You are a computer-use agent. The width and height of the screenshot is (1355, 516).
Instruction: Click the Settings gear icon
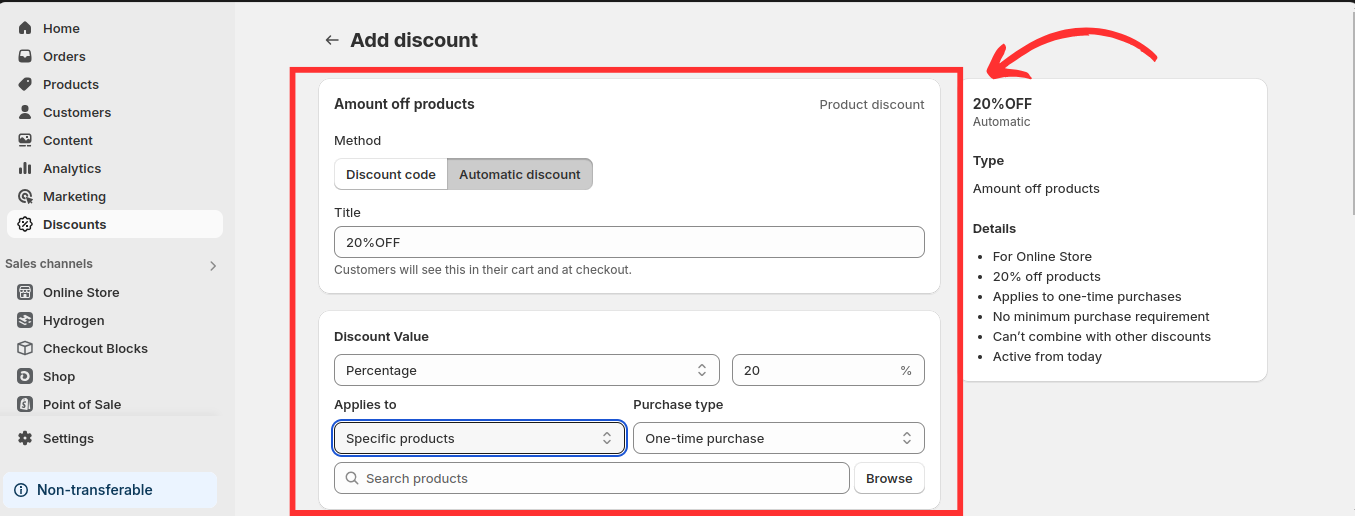coord(25,438)
